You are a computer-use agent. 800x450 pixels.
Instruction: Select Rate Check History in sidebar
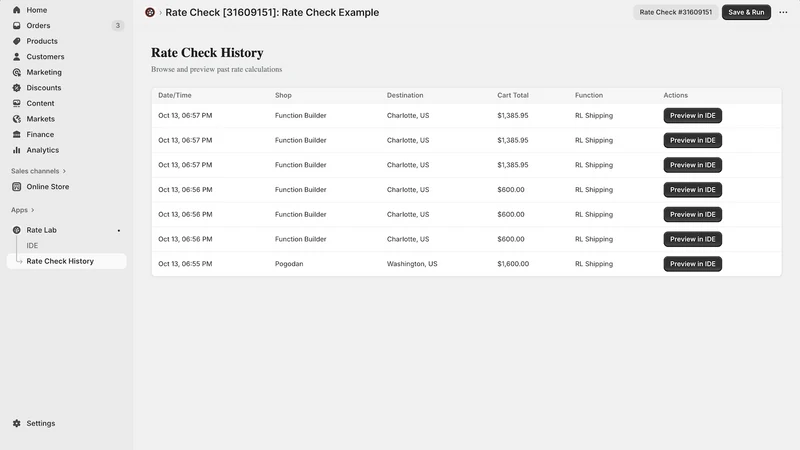point(66,261)
